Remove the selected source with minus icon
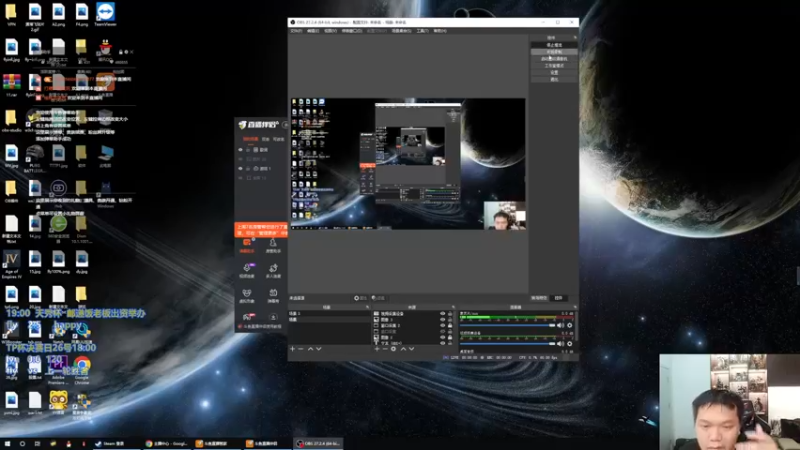 pos(385,349)
